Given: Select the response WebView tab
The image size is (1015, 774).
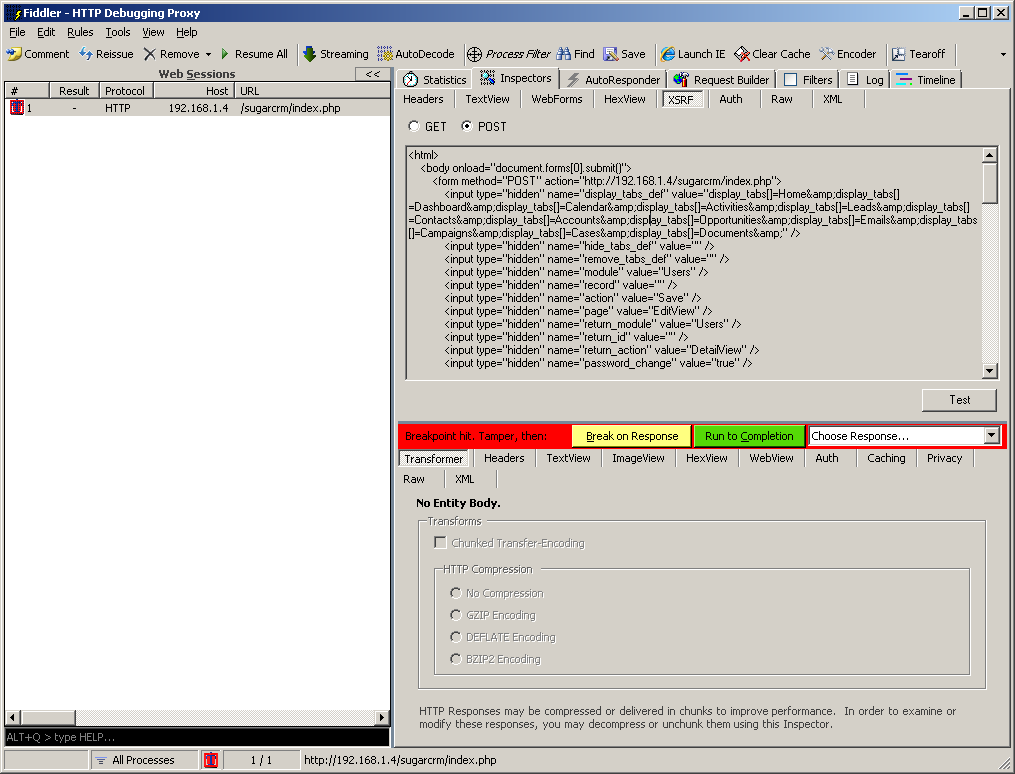Looking at the screenshot, I should click(772, 458).
